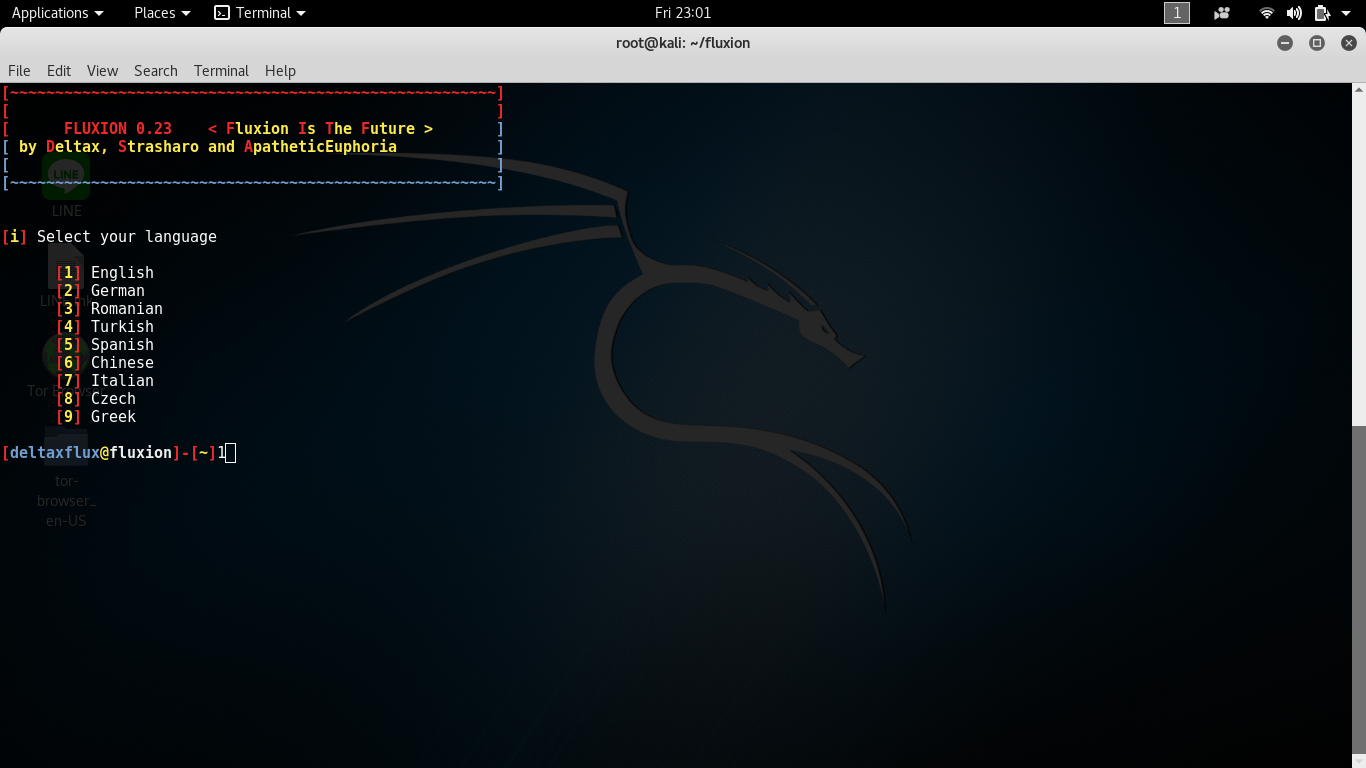Click 'Select your language' text

point(127,237)
